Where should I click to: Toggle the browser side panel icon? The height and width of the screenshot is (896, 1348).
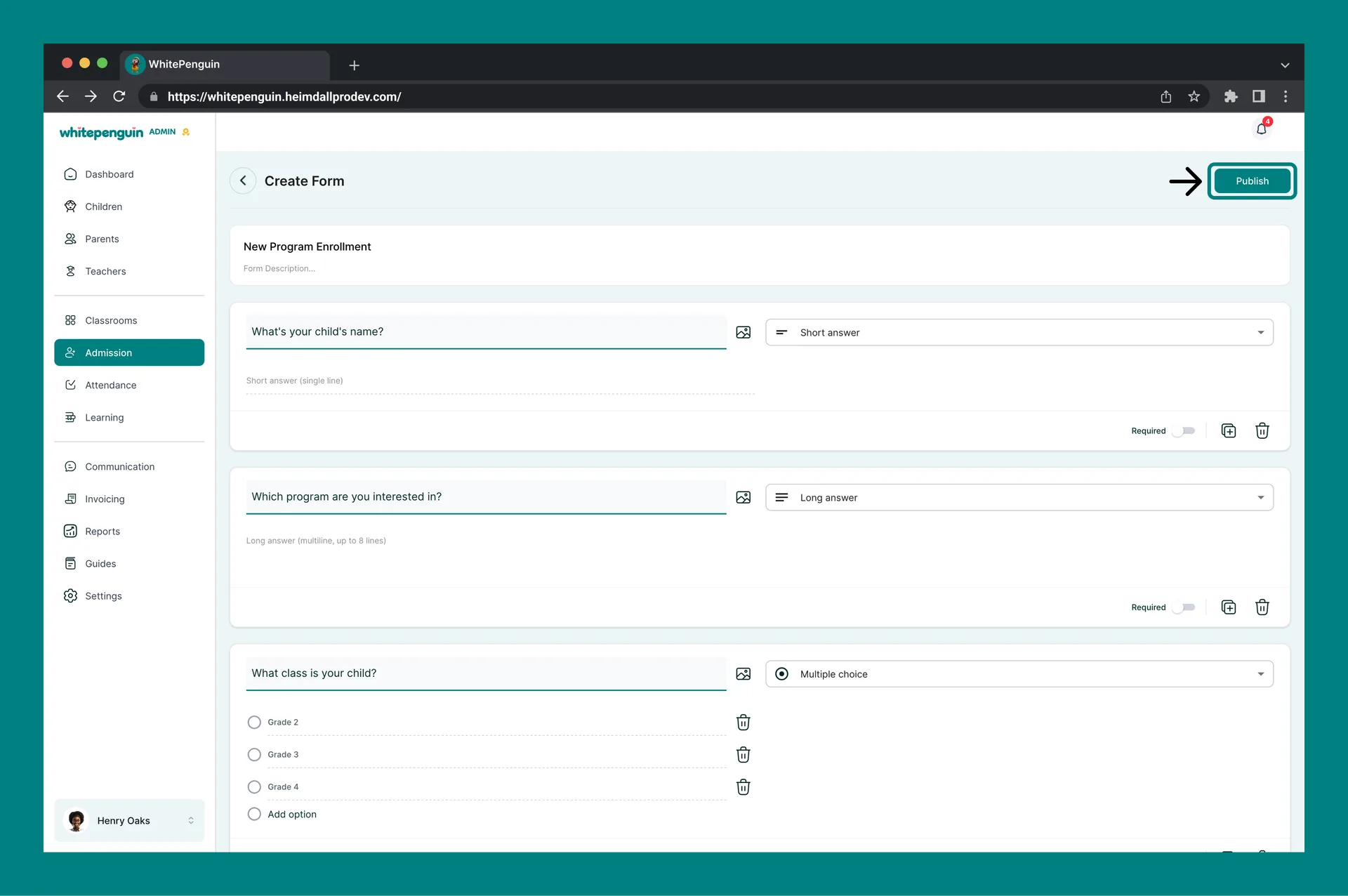[x=1259, y=96]
